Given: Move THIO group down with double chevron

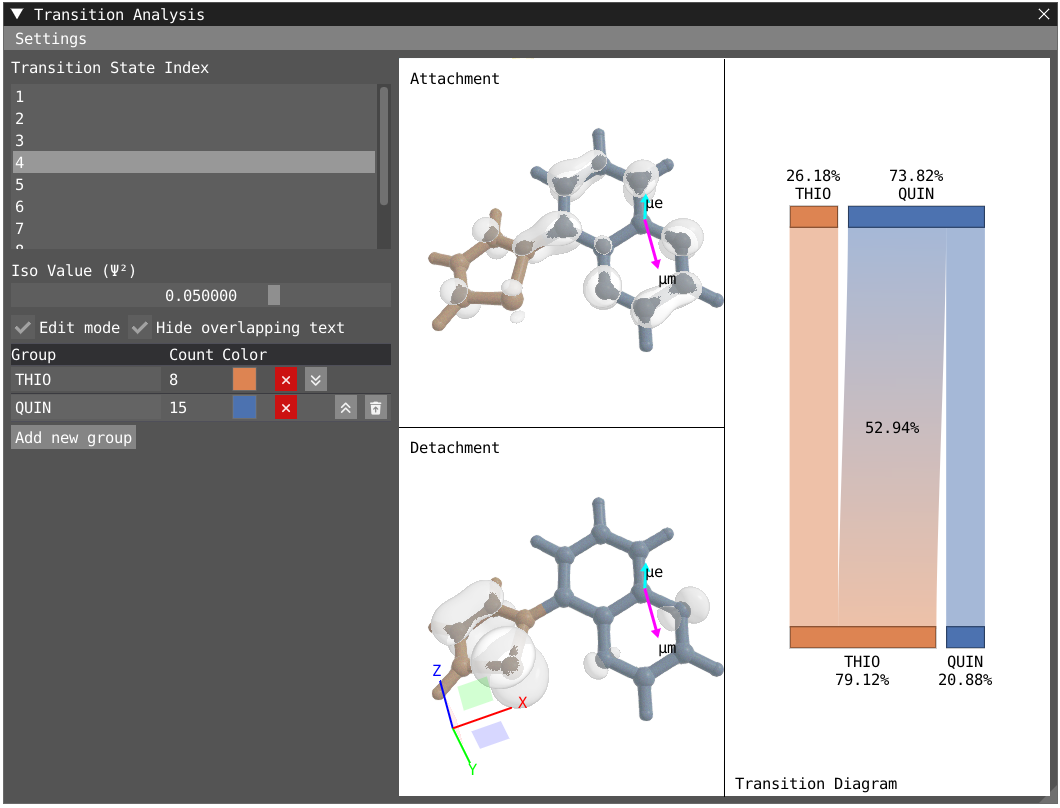Looking at the screenshot, I should (315, 380).
